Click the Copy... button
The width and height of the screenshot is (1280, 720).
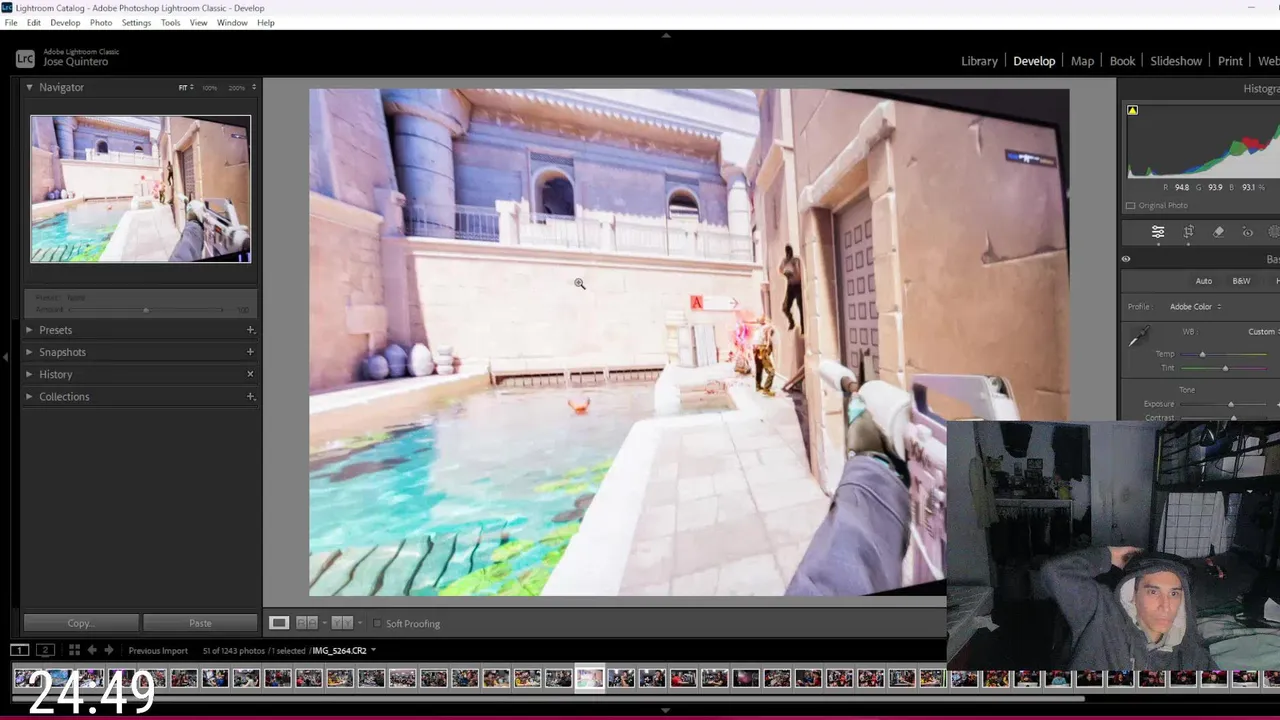click(x=81, y=623)
